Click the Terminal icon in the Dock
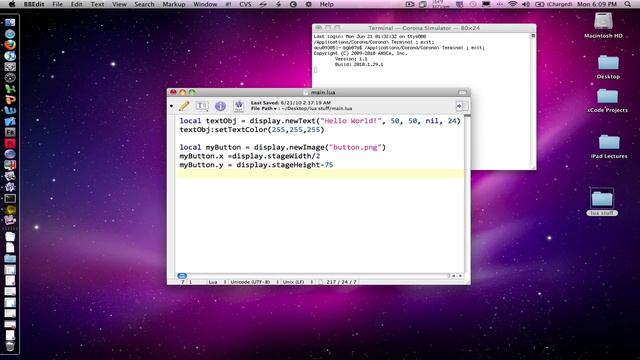Screen dimensions: 640x360 10,199
